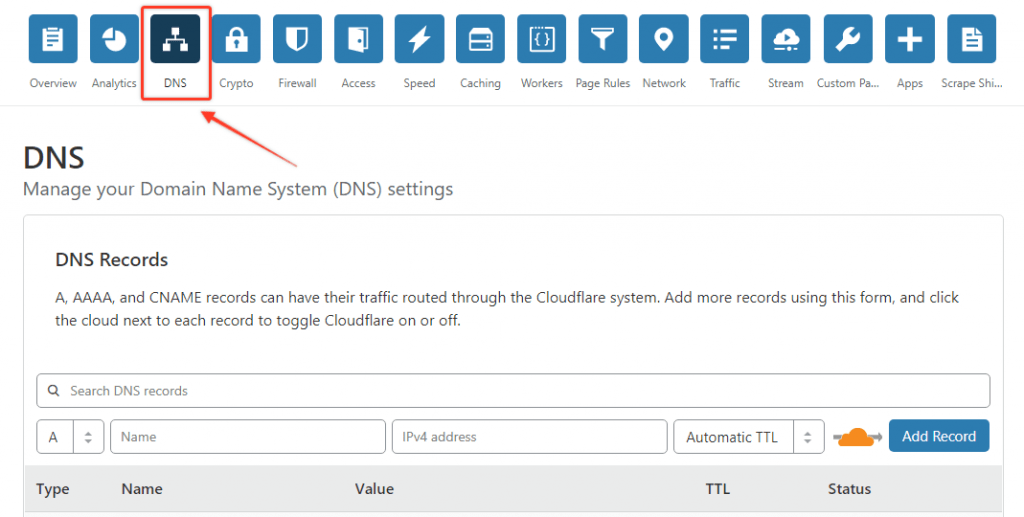Focus the Name input field
1024x517 pixels.
coord(248,437)
